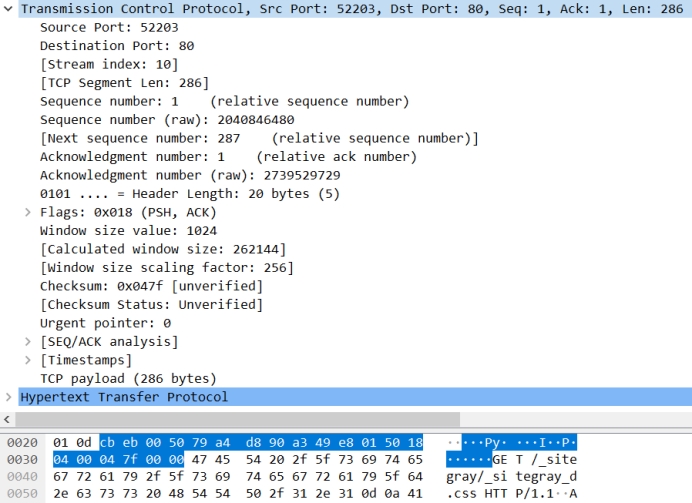This screenshot has width=692, height=503.
Task: Select the Urgent pointer: 0 field
Action: (x=105, y=323)
